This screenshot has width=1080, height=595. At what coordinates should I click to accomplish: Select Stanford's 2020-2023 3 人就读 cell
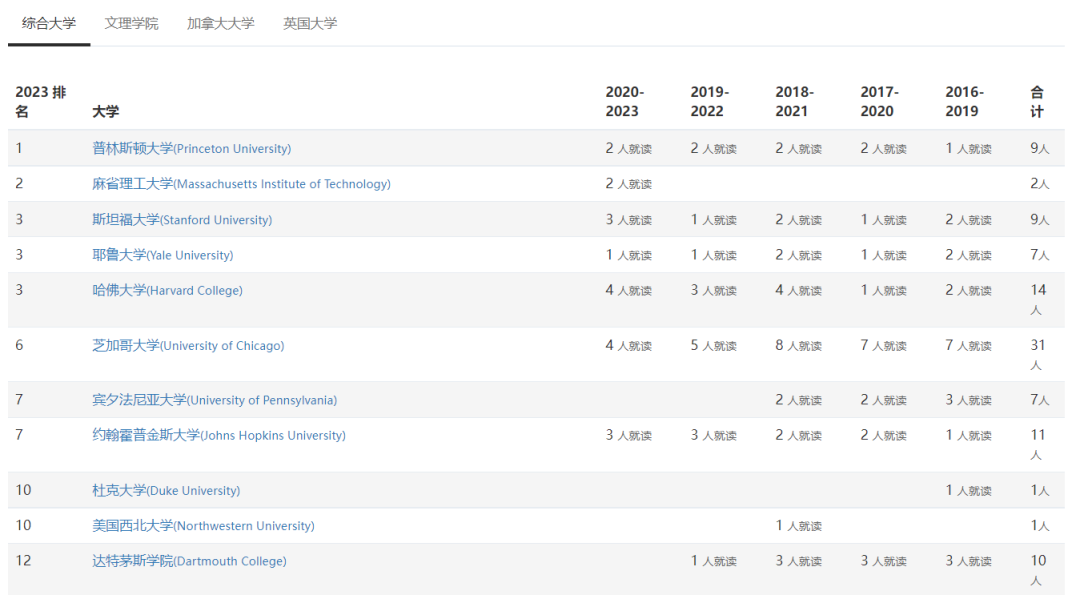(629, 220)
